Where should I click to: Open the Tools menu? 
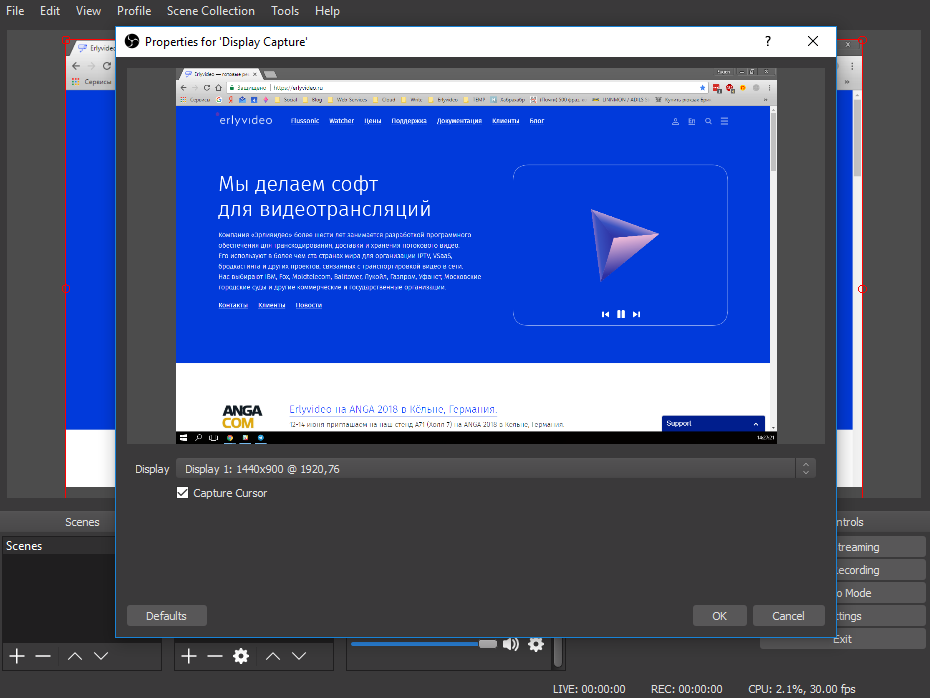[x=285, y=11]
